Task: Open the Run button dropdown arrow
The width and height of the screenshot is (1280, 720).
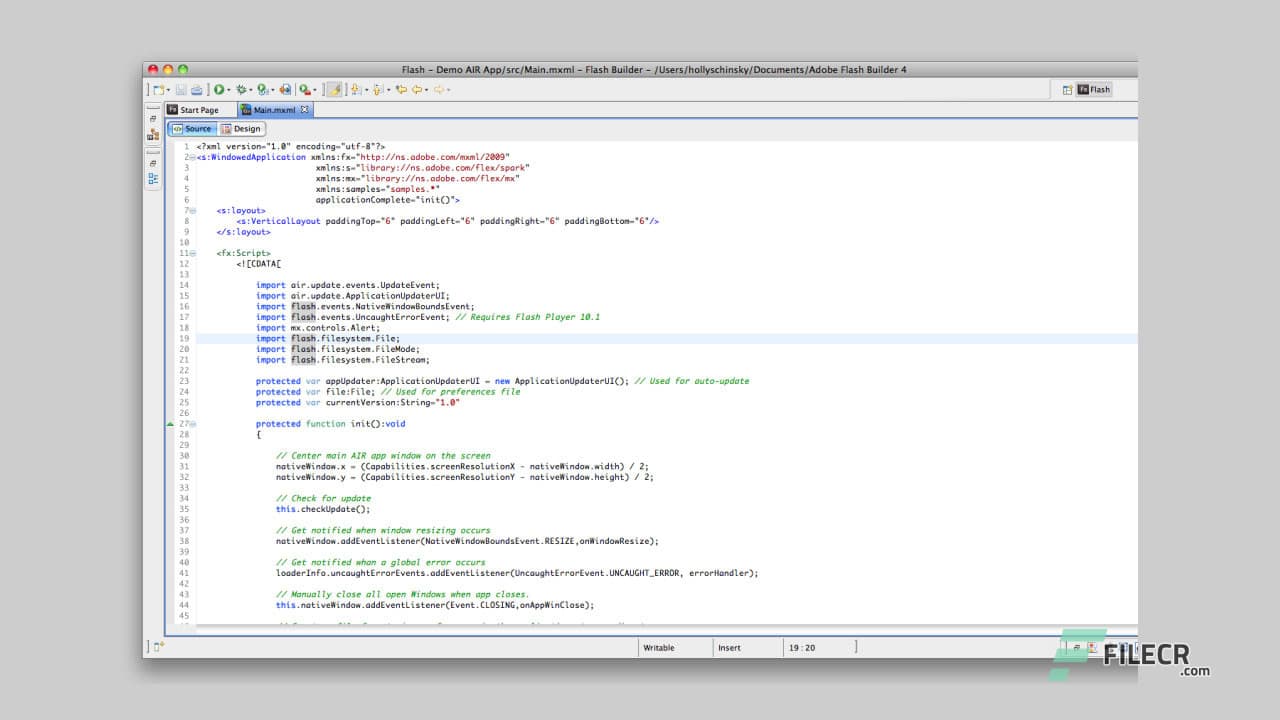Action: coord(231,90)
